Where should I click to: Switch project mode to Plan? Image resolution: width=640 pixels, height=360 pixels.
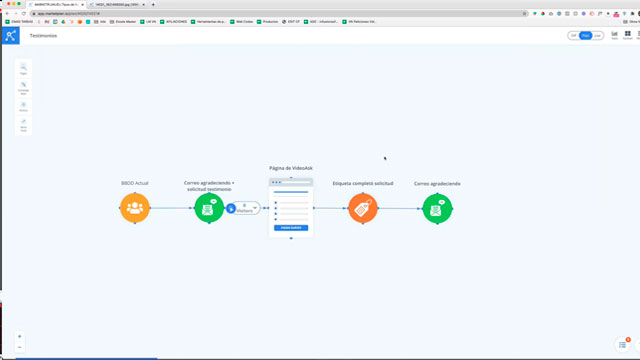585,36
